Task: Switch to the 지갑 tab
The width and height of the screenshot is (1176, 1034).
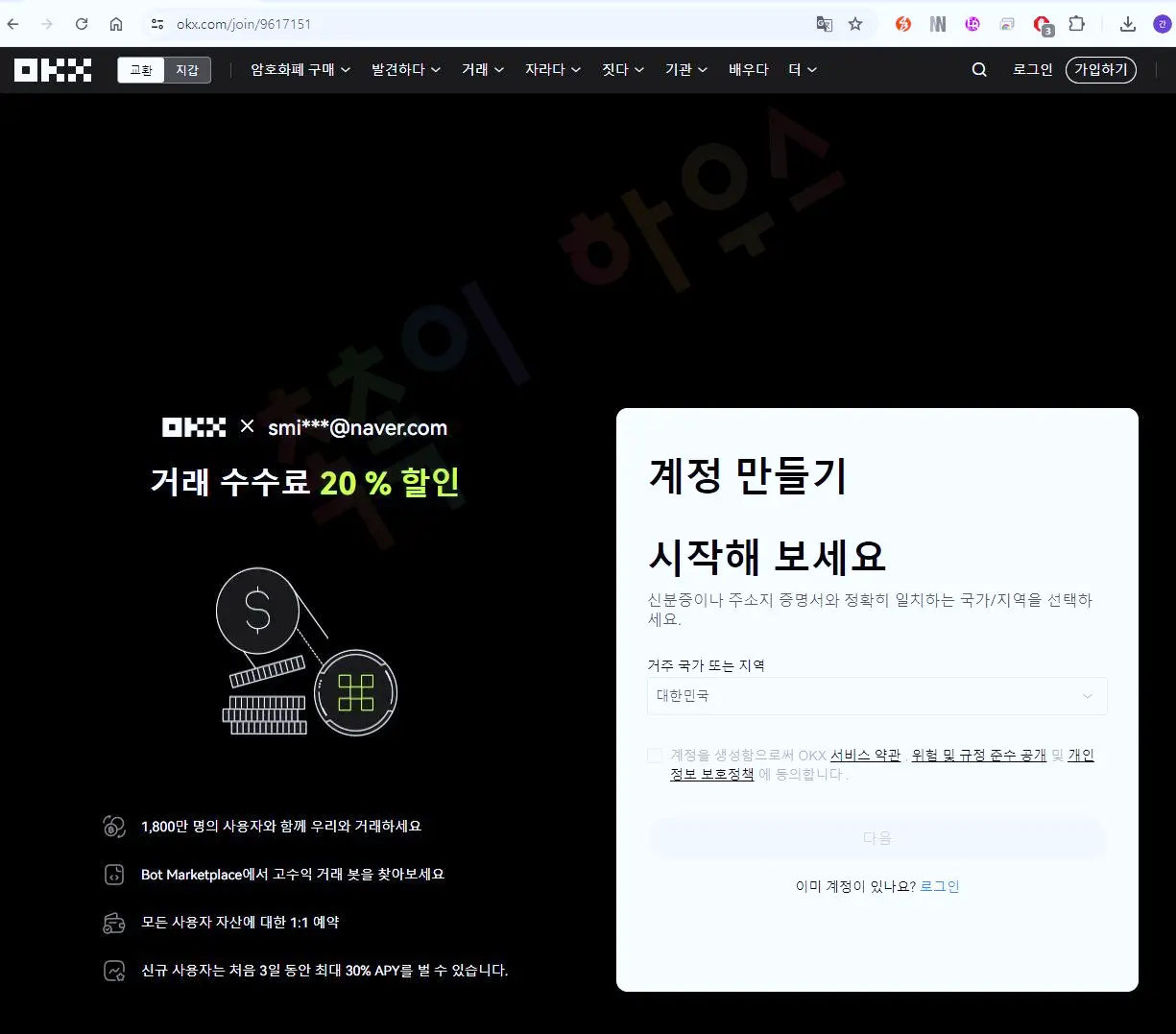Action: click(187, 70)
